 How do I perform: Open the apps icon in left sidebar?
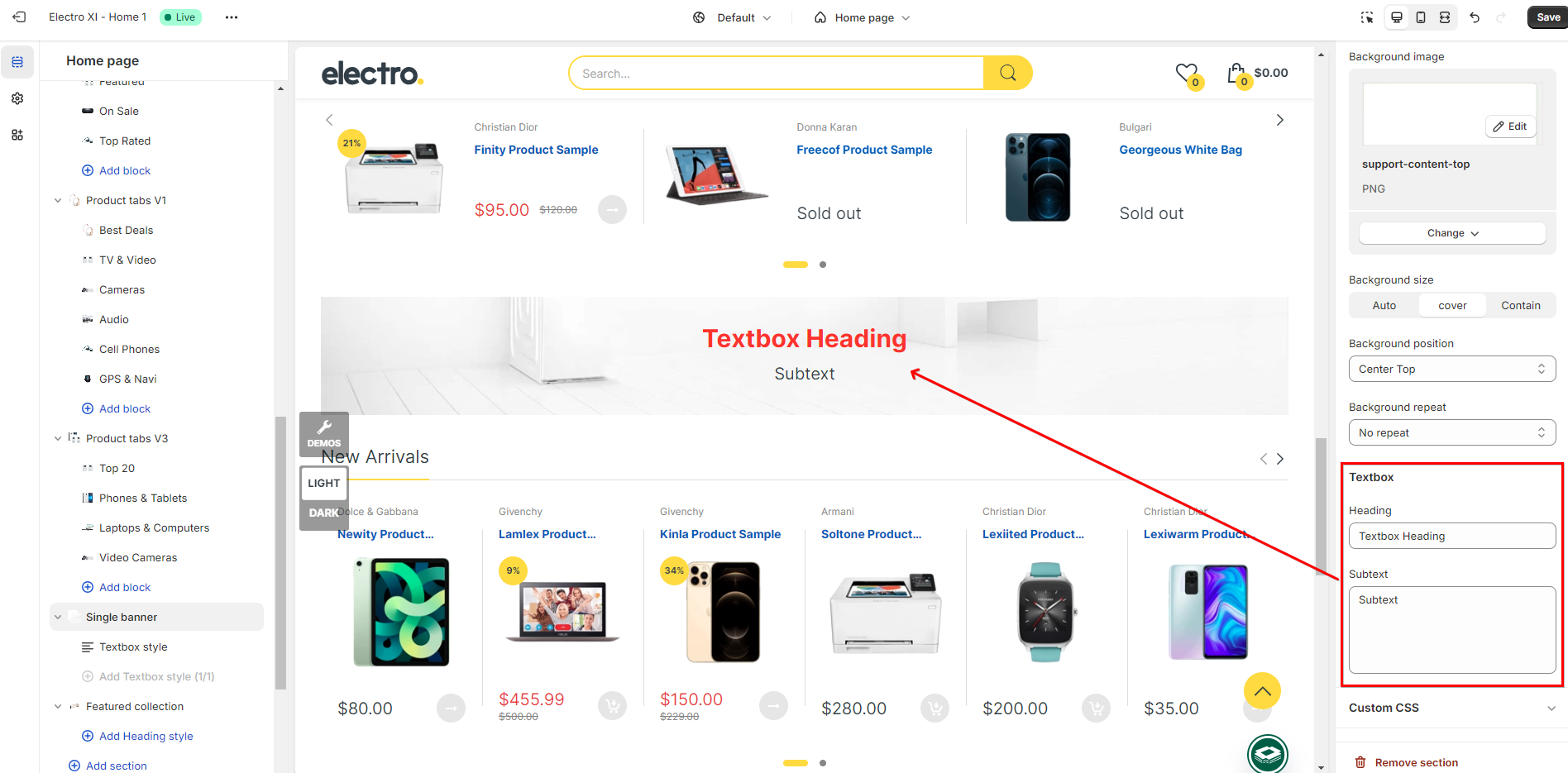point(17,135)
